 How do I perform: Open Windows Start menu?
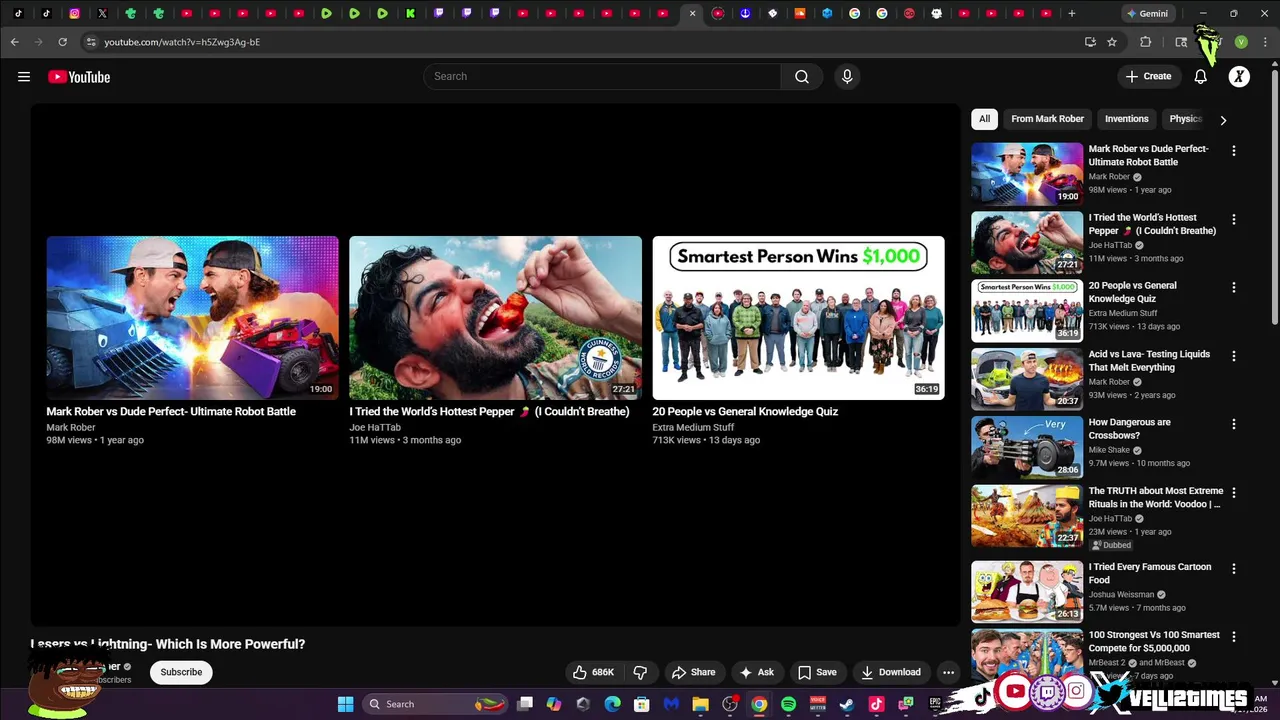pyautogui.click(x=345, y=704)
